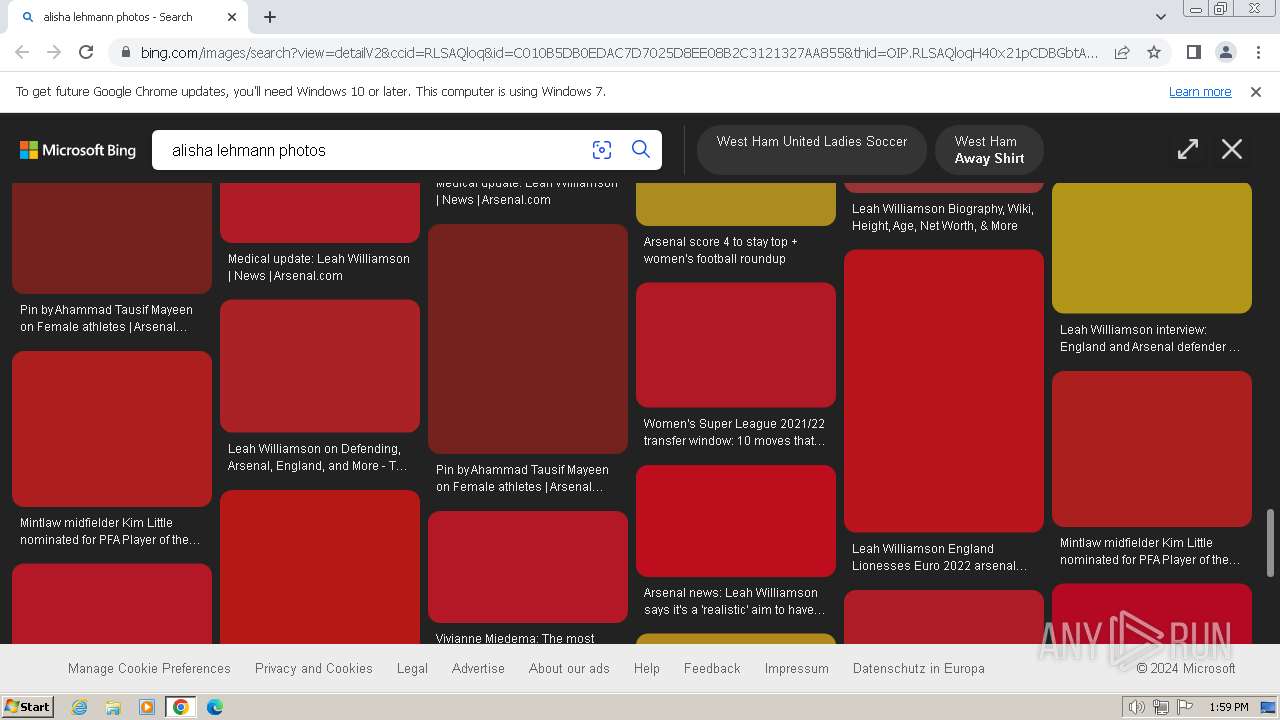Screen dimensions: 1280x720
Task: Open Privacy and Cookies link
Action: coord(314,668)
